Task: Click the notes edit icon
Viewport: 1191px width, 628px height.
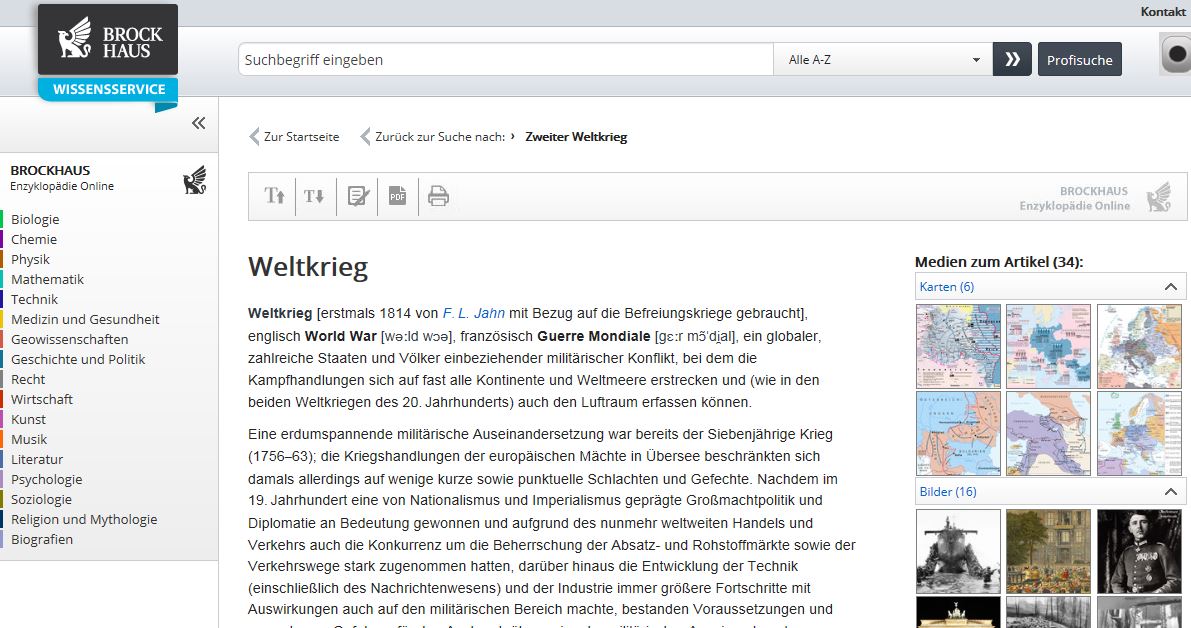Action: pos(357,196)
